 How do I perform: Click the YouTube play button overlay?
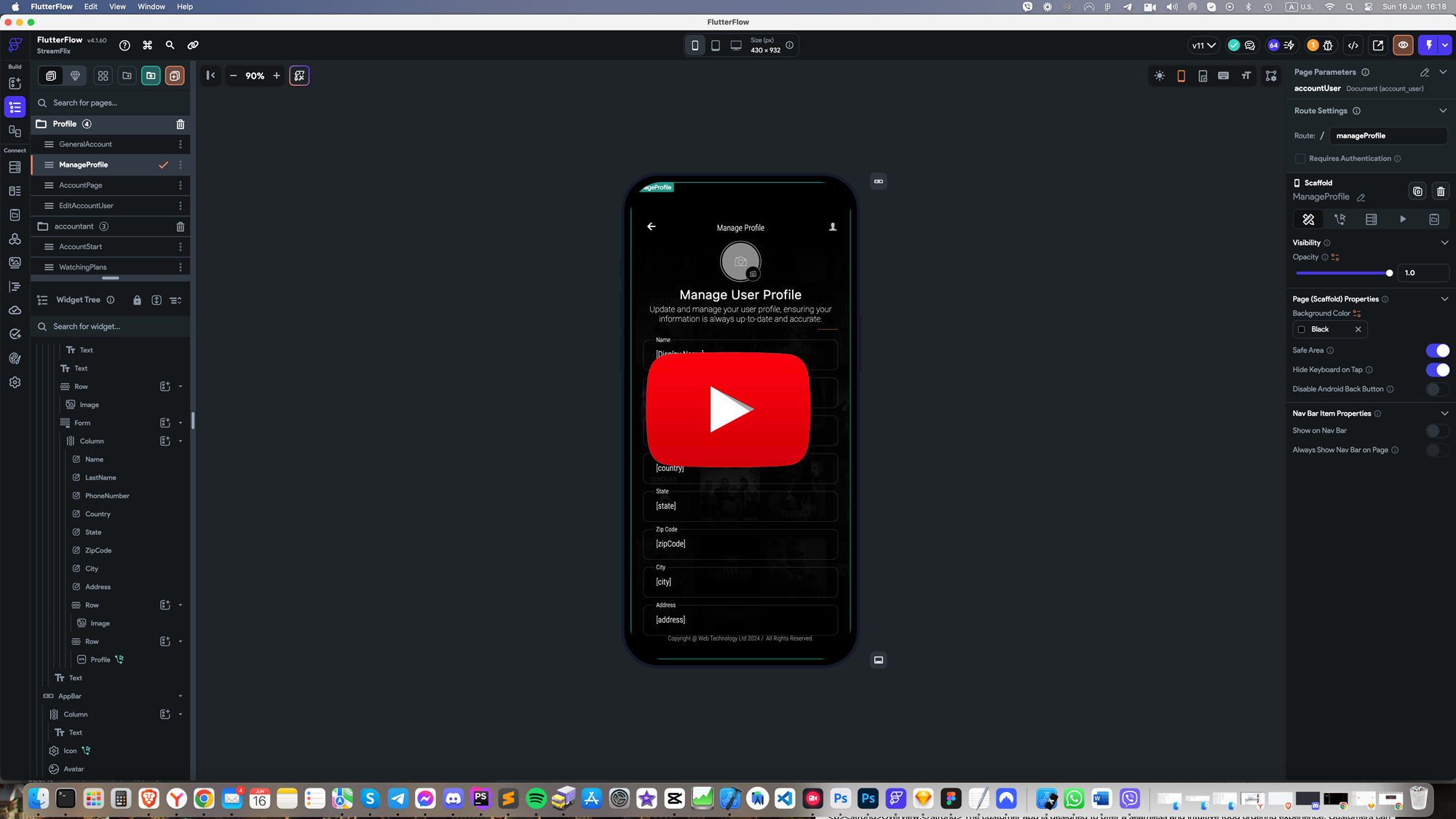click(728, 410)
